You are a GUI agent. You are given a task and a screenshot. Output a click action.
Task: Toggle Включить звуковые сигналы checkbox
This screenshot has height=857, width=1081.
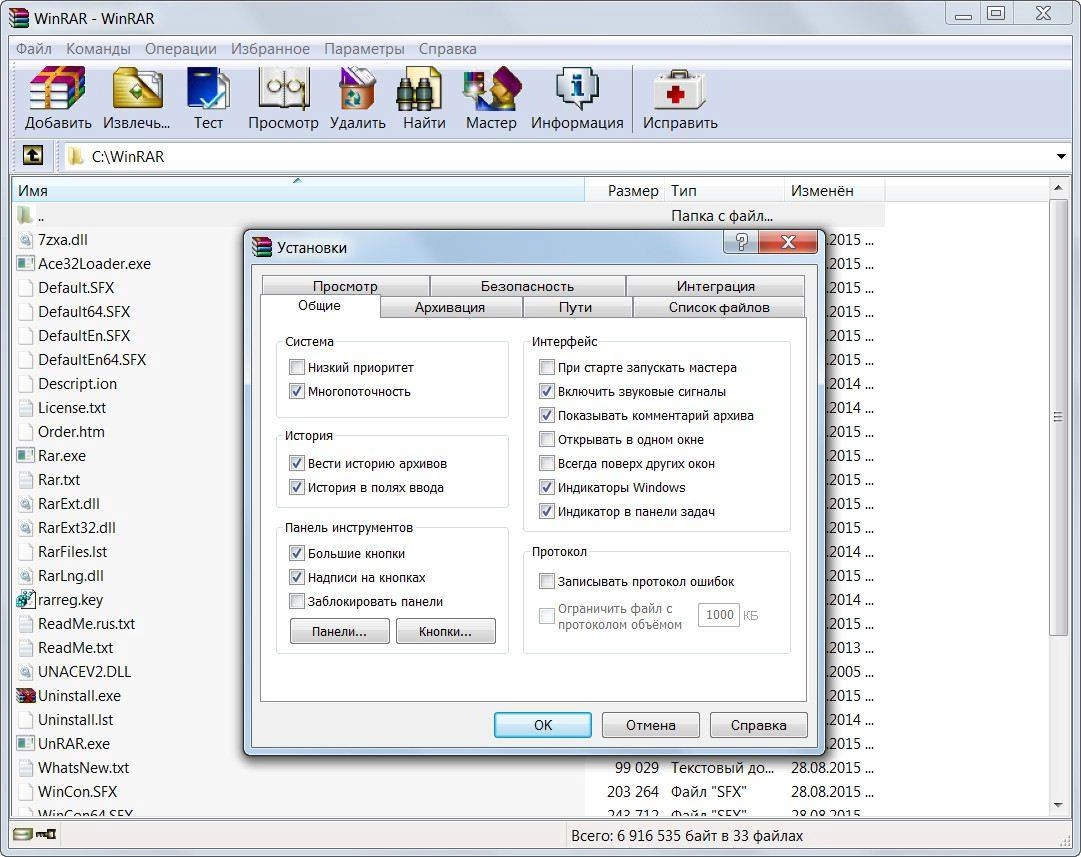point(547,391)
